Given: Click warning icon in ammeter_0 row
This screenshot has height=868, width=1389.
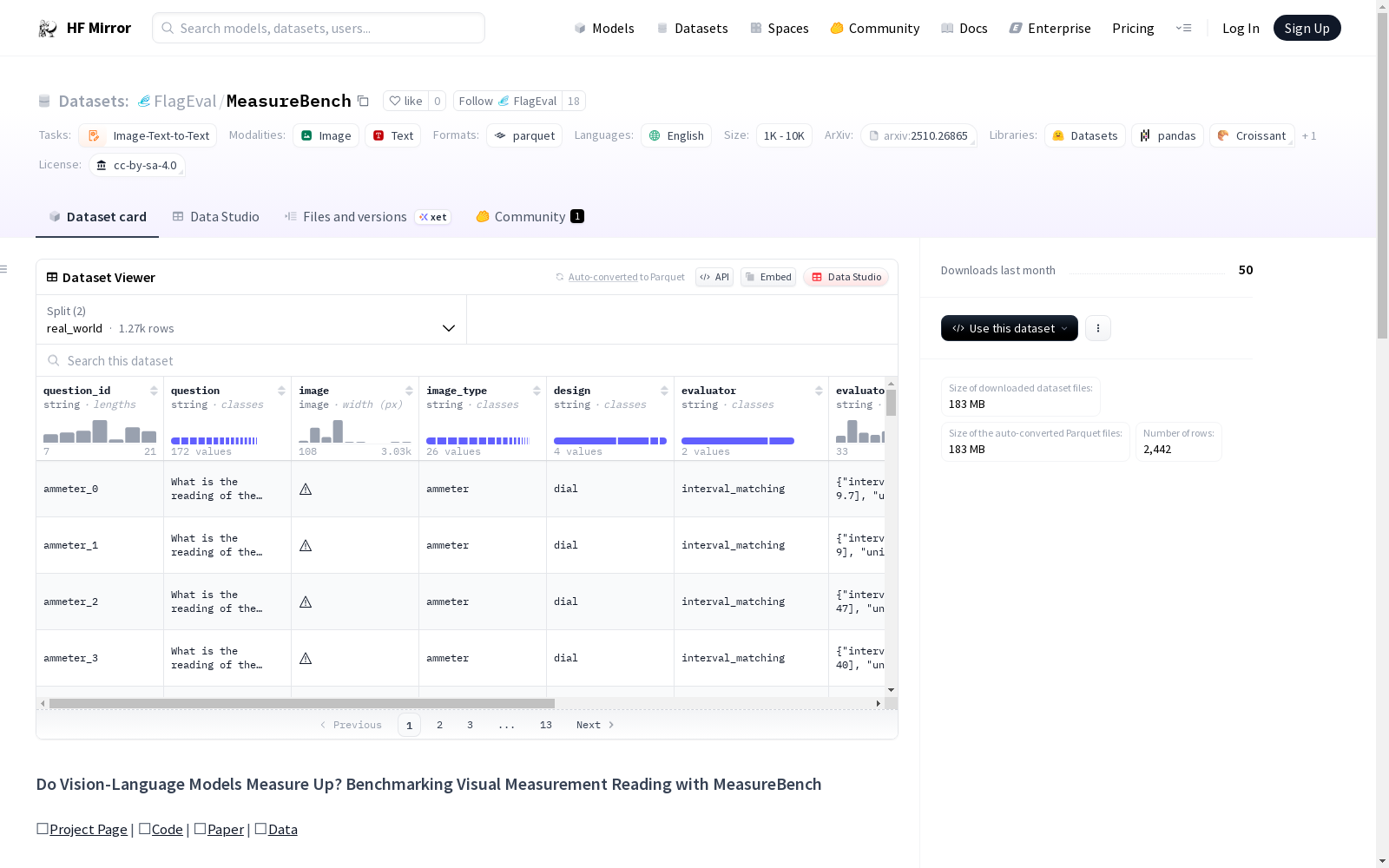Looking at the screenshot, I should coord(306,490).
